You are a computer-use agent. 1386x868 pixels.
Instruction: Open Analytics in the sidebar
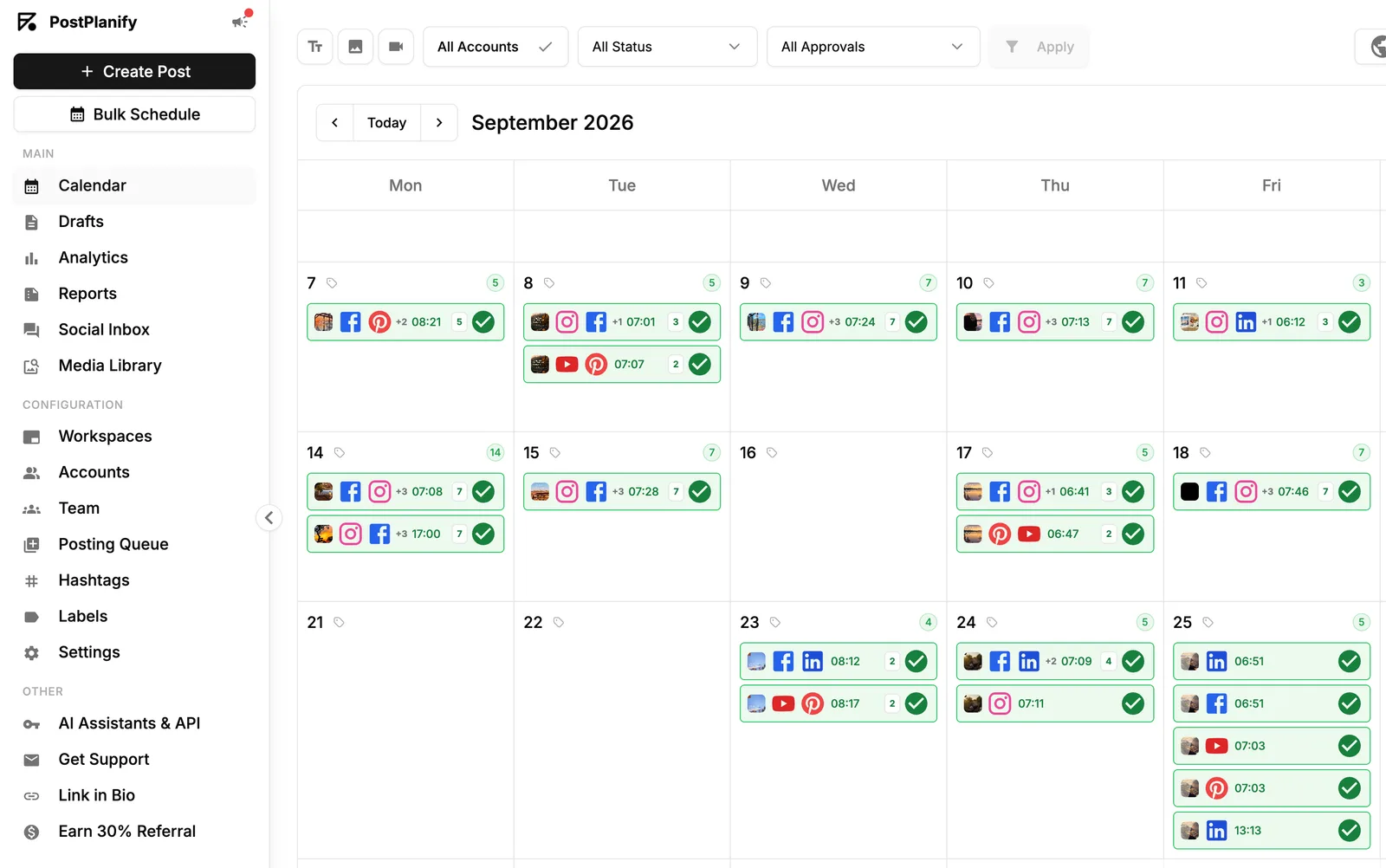point(134,258)
